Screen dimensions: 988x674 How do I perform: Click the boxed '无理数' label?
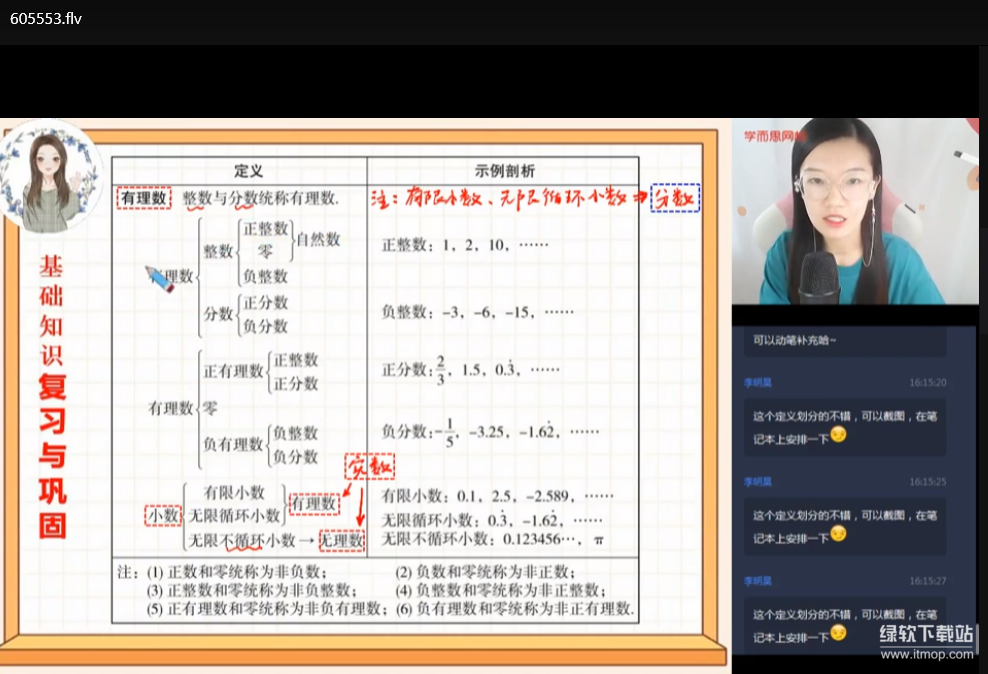(342, 540)
